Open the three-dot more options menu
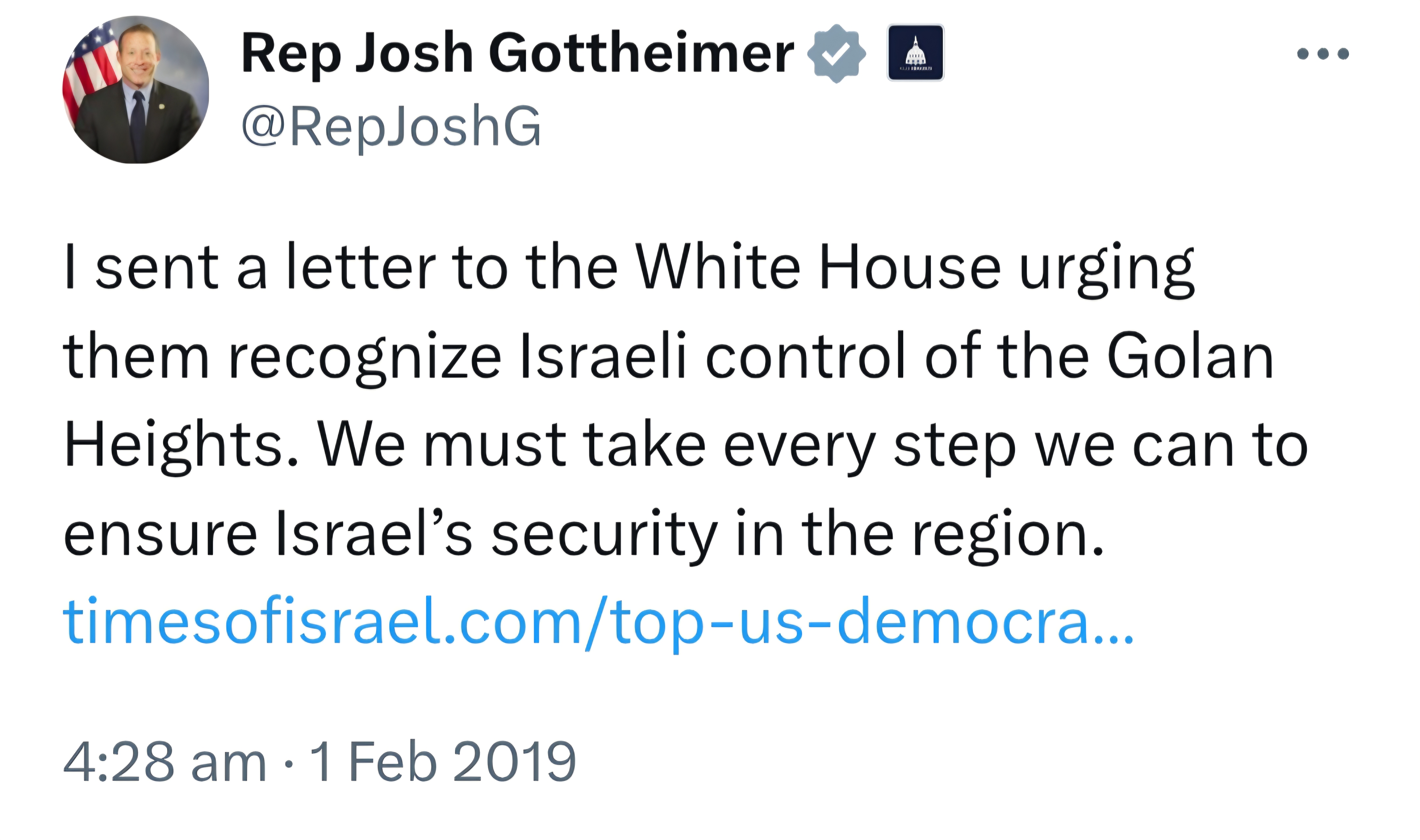The image size is (1420, 840). pos(1323,54)
